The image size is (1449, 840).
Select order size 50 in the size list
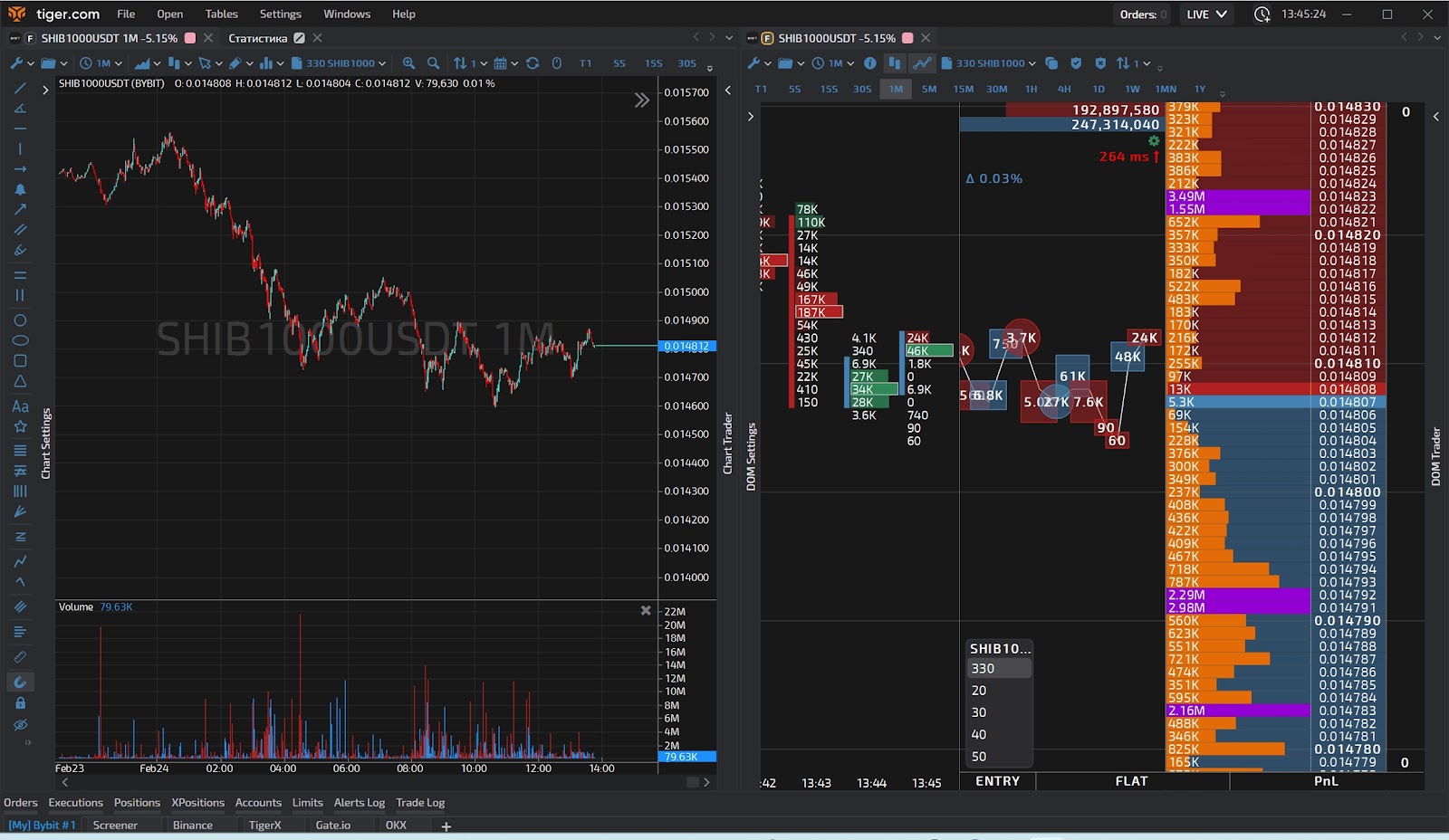998,757
